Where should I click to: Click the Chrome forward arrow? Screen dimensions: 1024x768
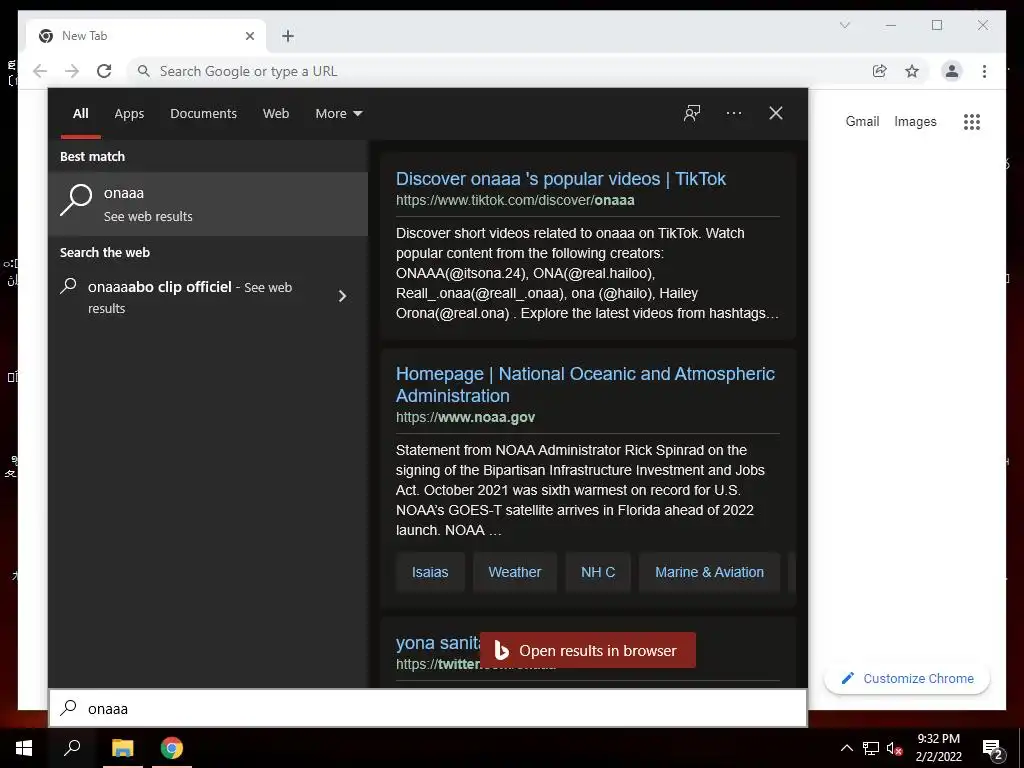tap(72, 71)
